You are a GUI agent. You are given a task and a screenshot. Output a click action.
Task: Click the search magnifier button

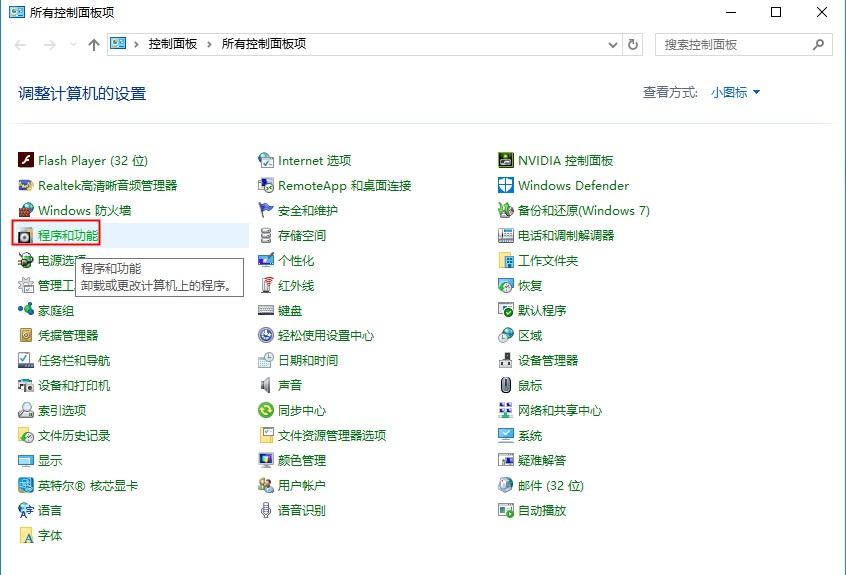(818, 45)
